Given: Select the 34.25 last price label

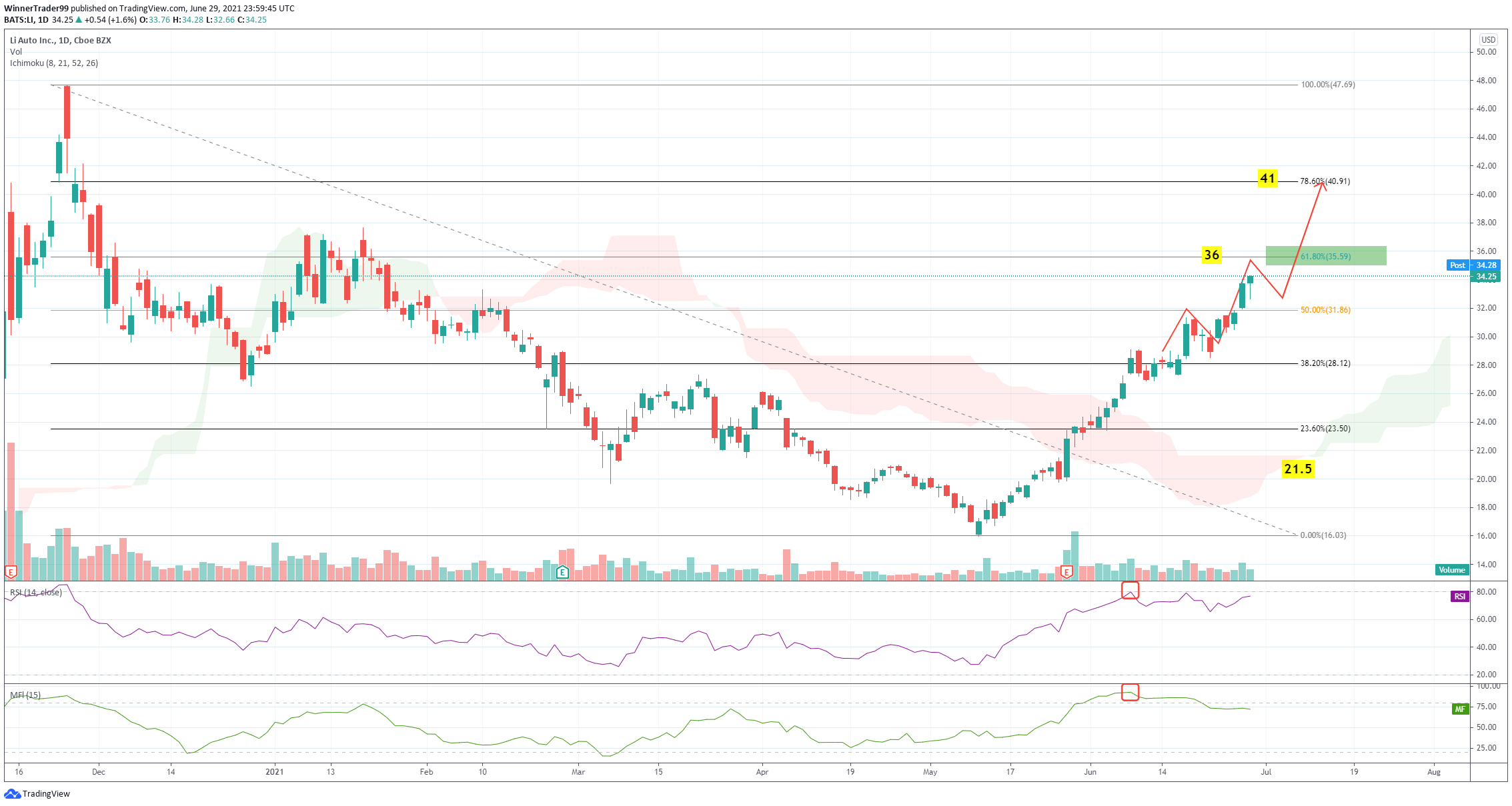Looking at the screenshot, I should click(x=1486, y=277).
